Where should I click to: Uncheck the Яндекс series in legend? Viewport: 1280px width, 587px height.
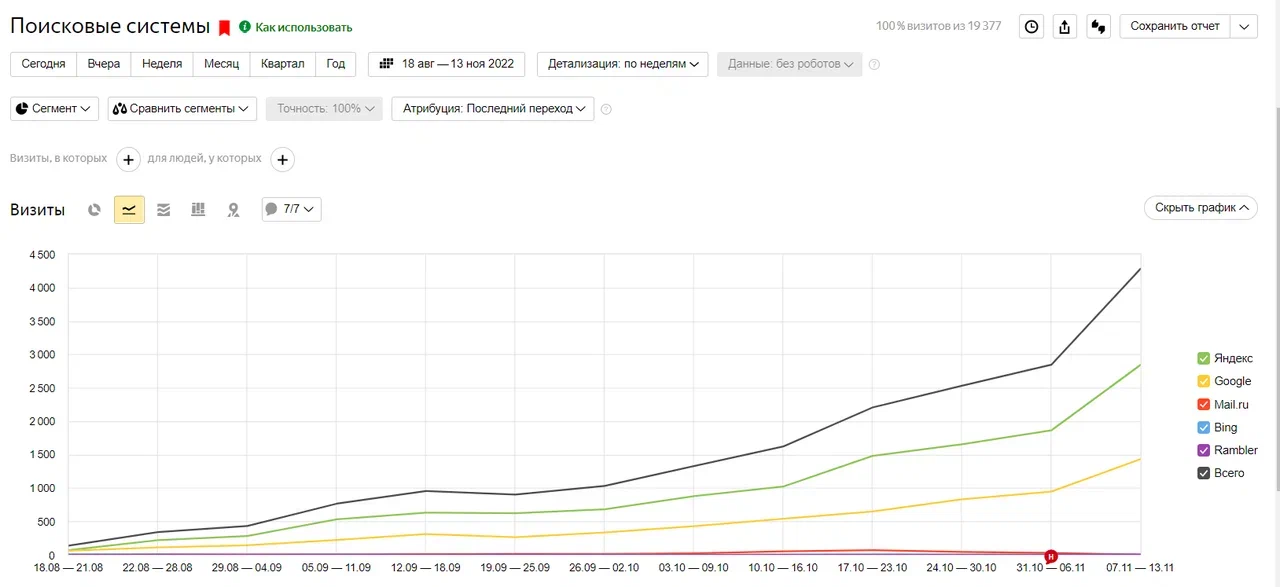point(1204,358)
